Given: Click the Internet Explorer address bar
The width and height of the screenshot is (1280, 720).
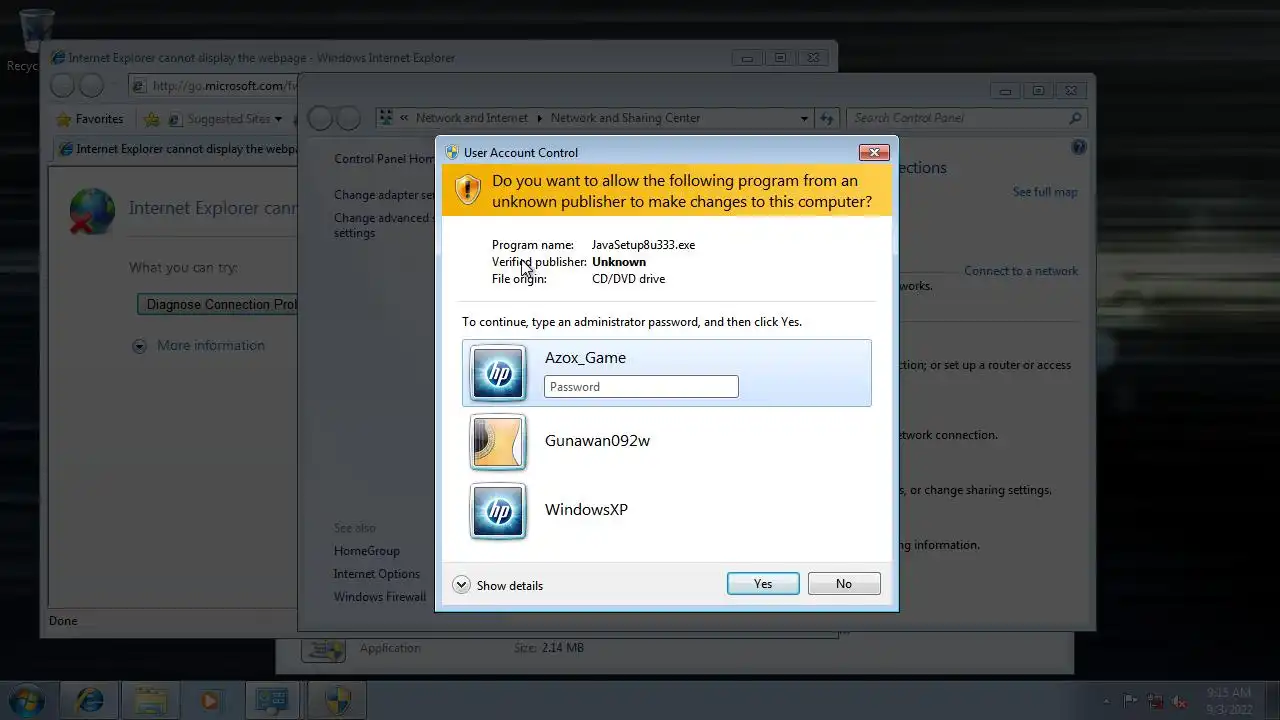Looking at the screenshot, I should click(214, 86).
